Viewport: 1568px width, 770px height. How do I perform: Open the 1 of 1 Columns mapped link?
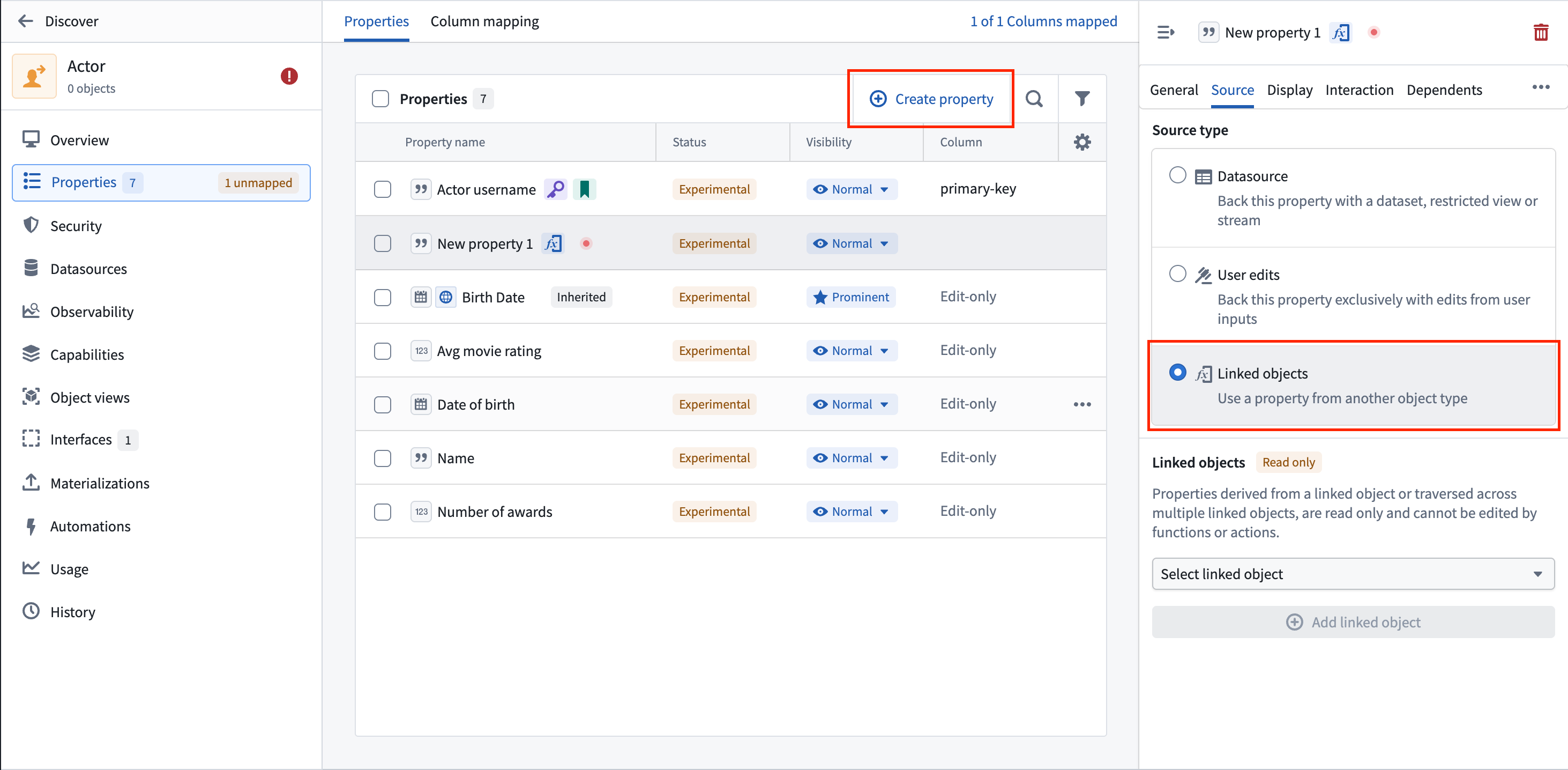1043,21
